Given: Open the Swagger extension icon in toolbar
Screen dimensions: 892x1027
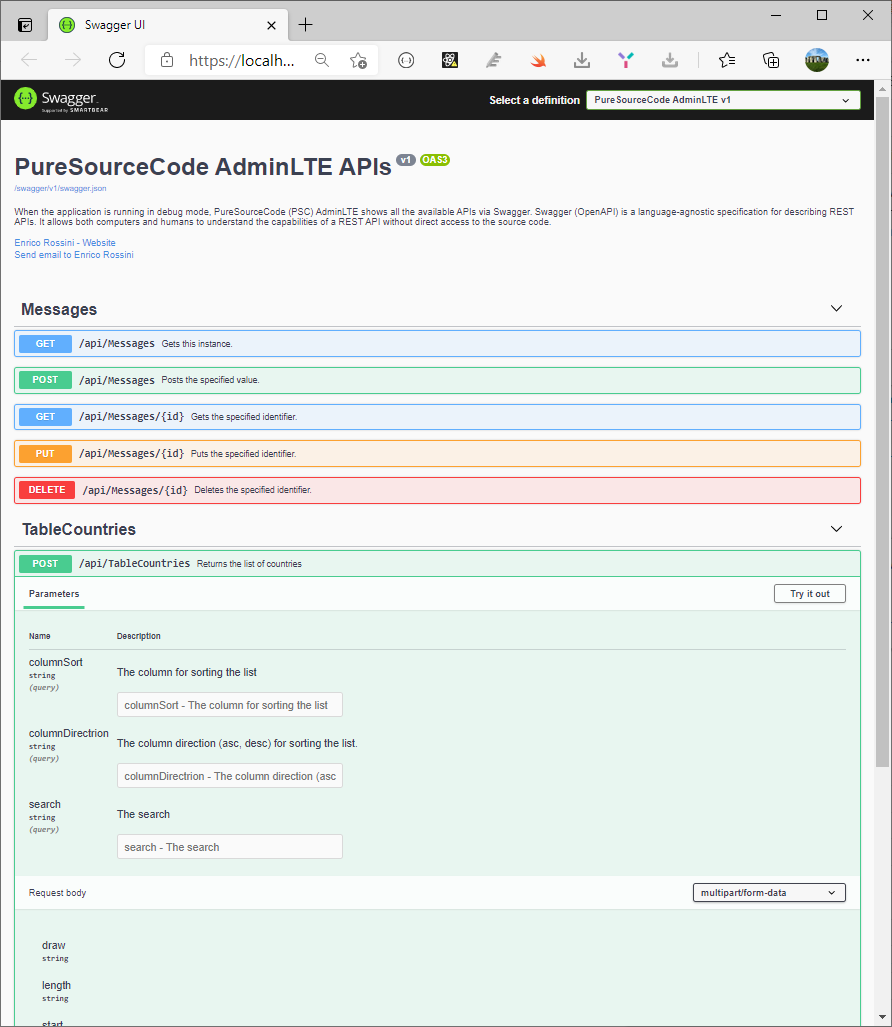Looking at the screenshot, I should click(x=406, y=60).
